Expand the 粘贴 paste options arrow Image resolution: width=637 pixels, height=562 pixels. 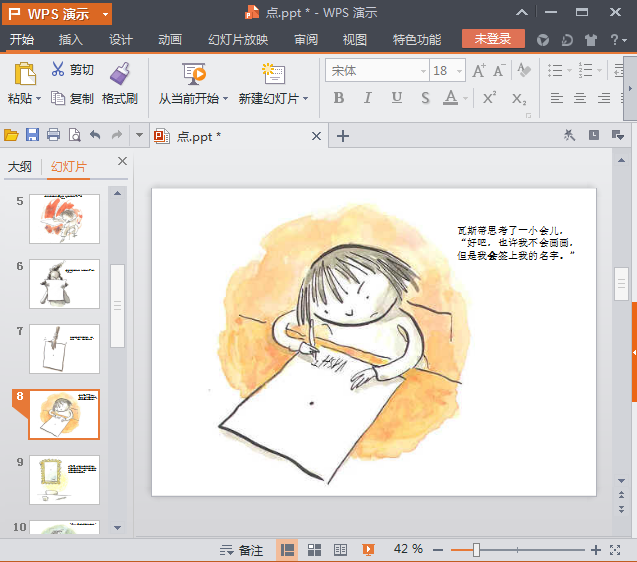39,99
